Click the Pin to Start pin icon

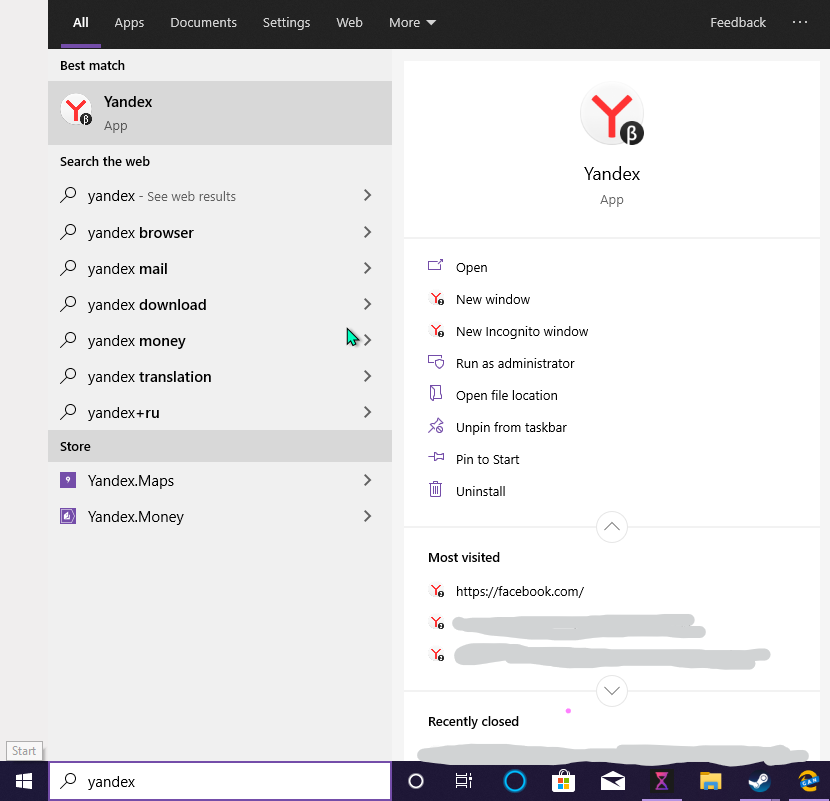(x=436, y=457)
